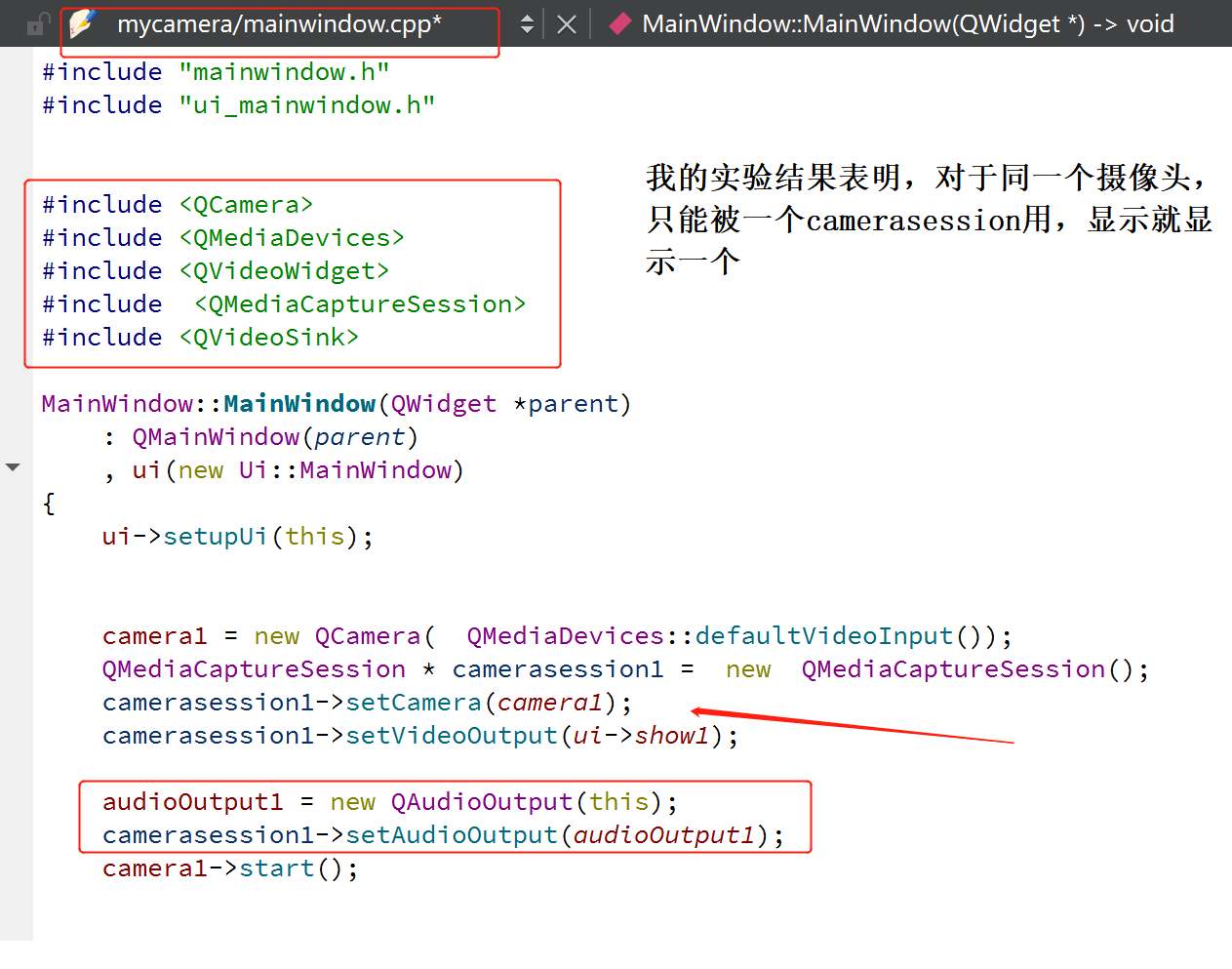Click the opening brace of the constructor
Viewport: 1232px width, 969px height.
(49, 504)
